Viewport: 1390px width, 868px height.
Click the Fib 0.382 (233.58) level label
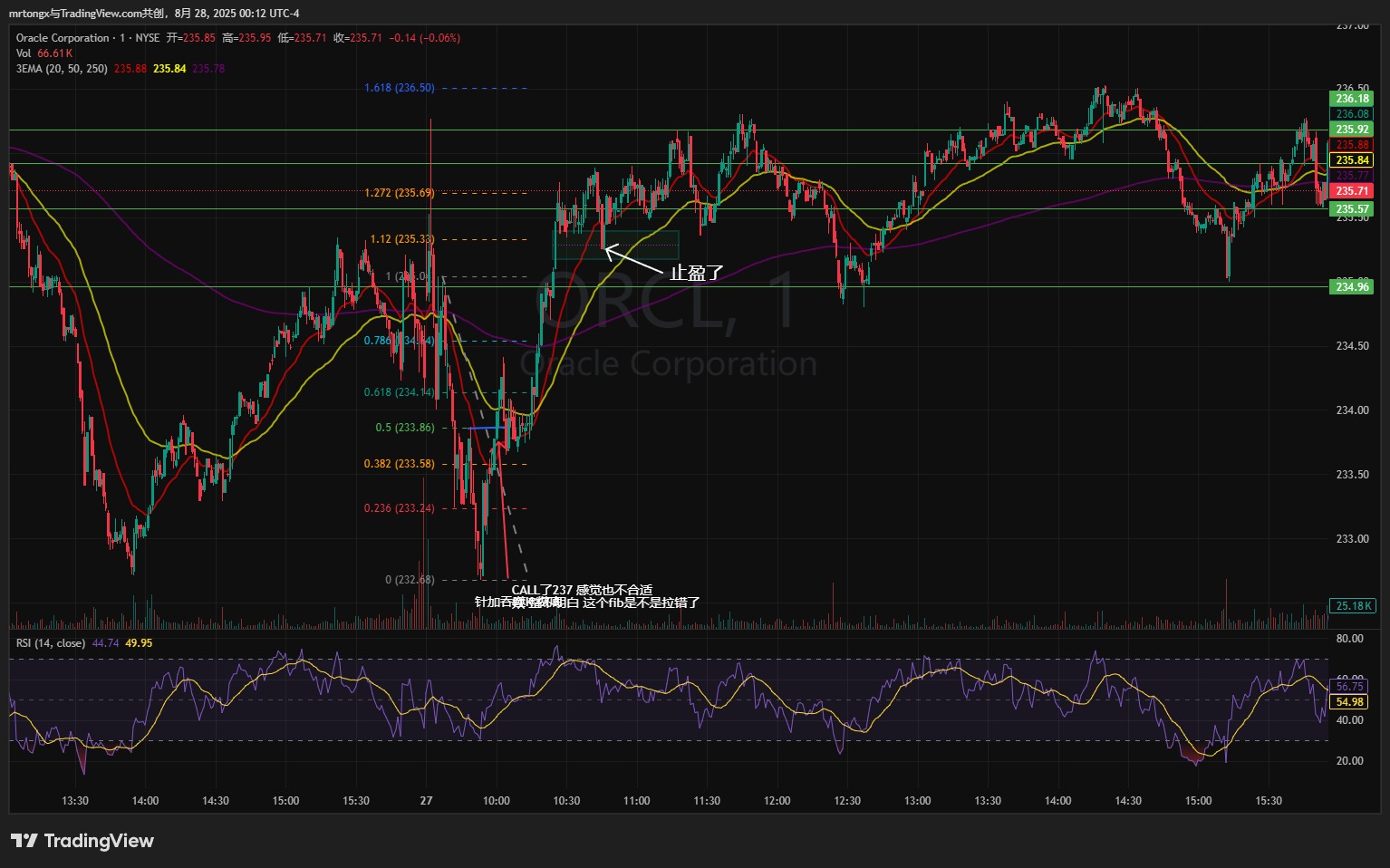tap(400, 464)
